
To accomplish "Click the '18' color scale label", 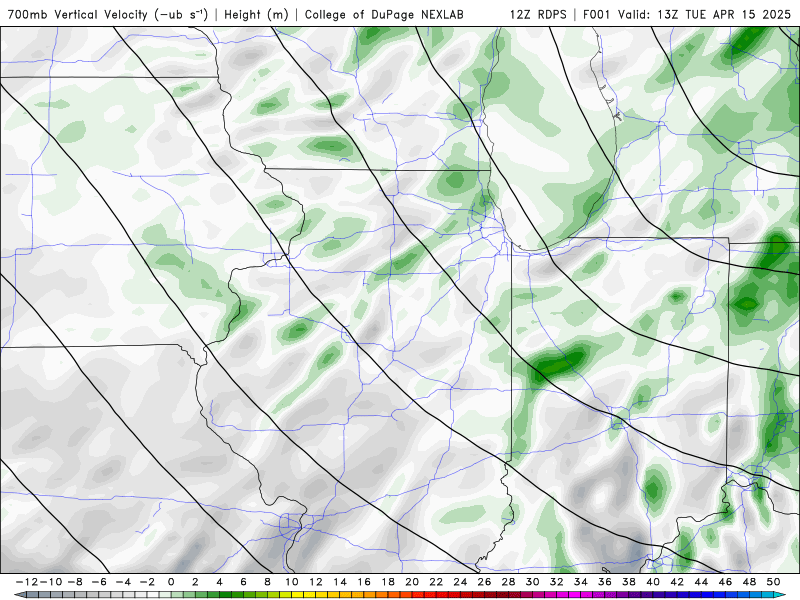I will coord(388,582).
